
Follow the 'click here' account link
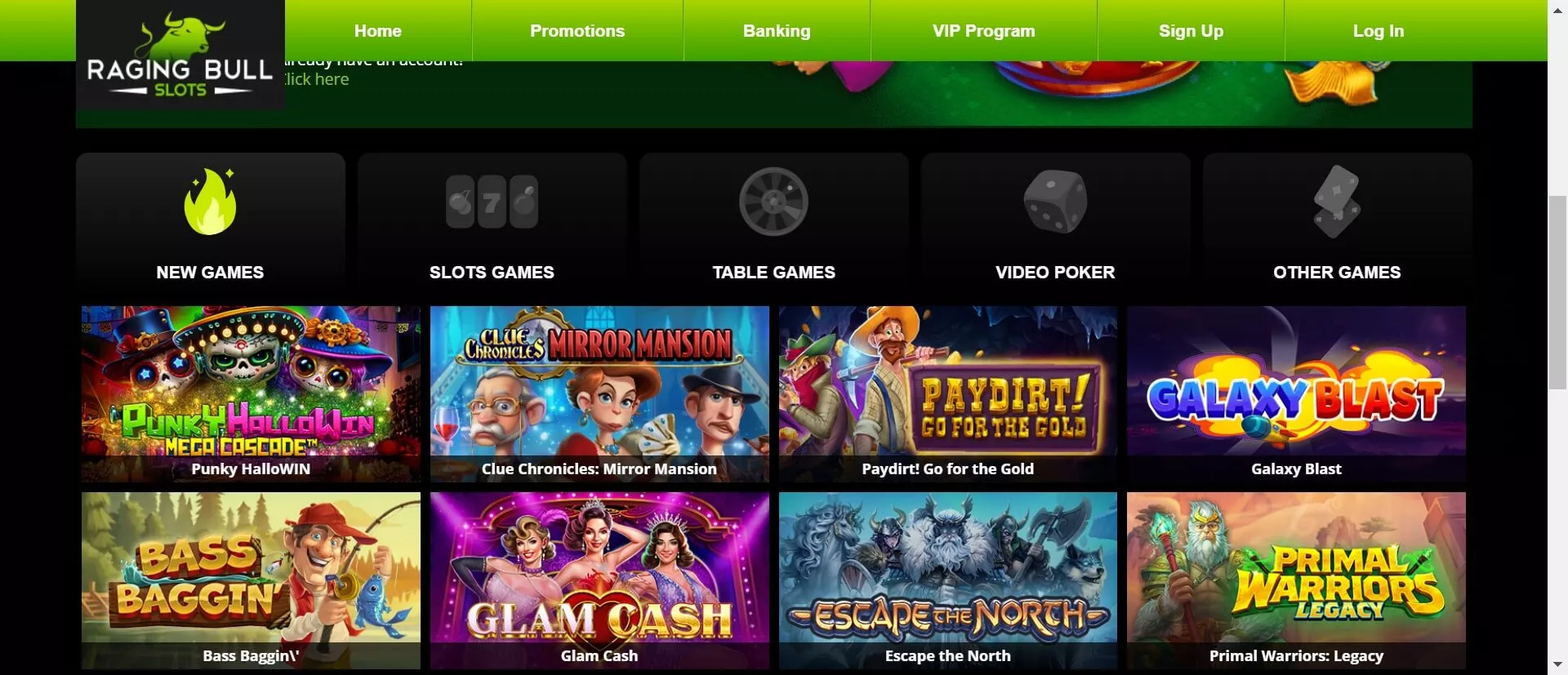point(317,79)
